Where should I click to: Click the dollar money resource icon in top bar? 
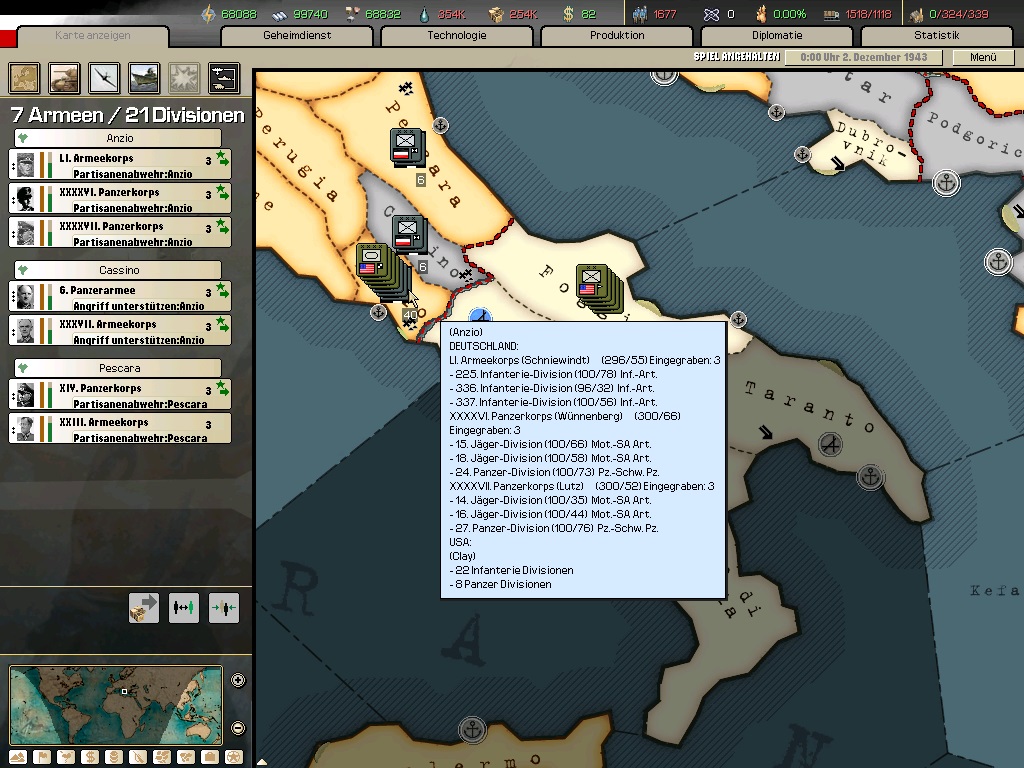coord(569,14)
